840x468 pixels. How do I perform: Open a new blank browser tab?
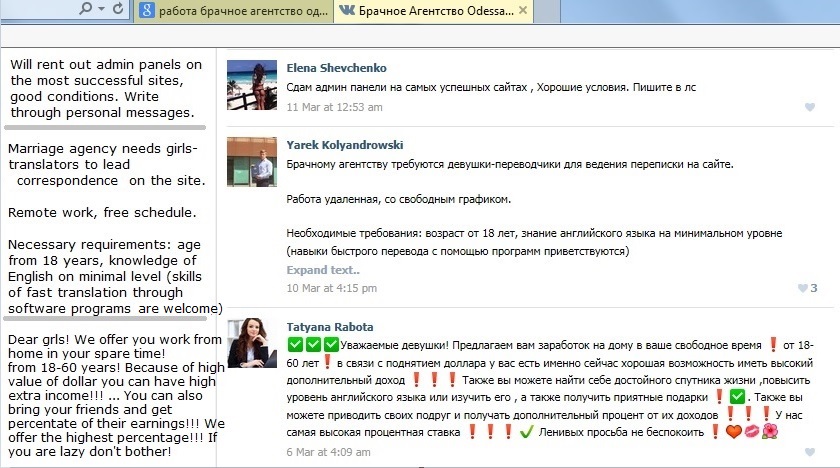547,11
